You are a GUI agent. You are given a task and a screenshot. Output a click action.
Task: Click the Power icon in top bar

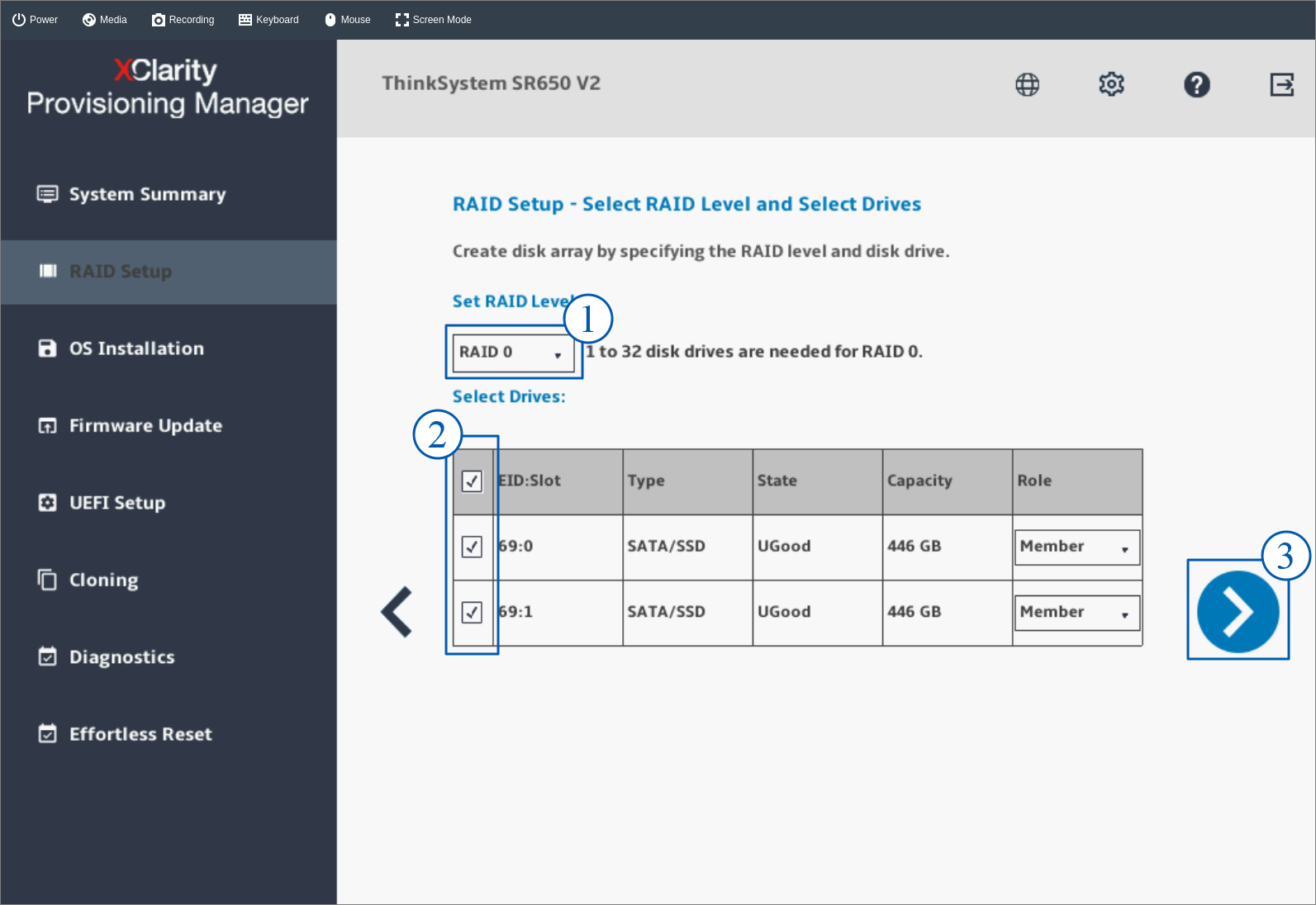[19, 20]
